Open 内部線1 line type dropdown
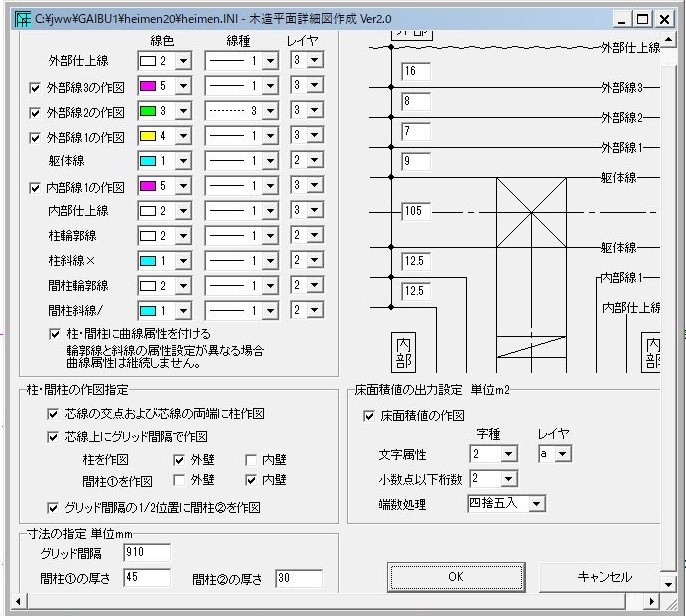This screenshot has width=686, height=616. pos(270,186)
